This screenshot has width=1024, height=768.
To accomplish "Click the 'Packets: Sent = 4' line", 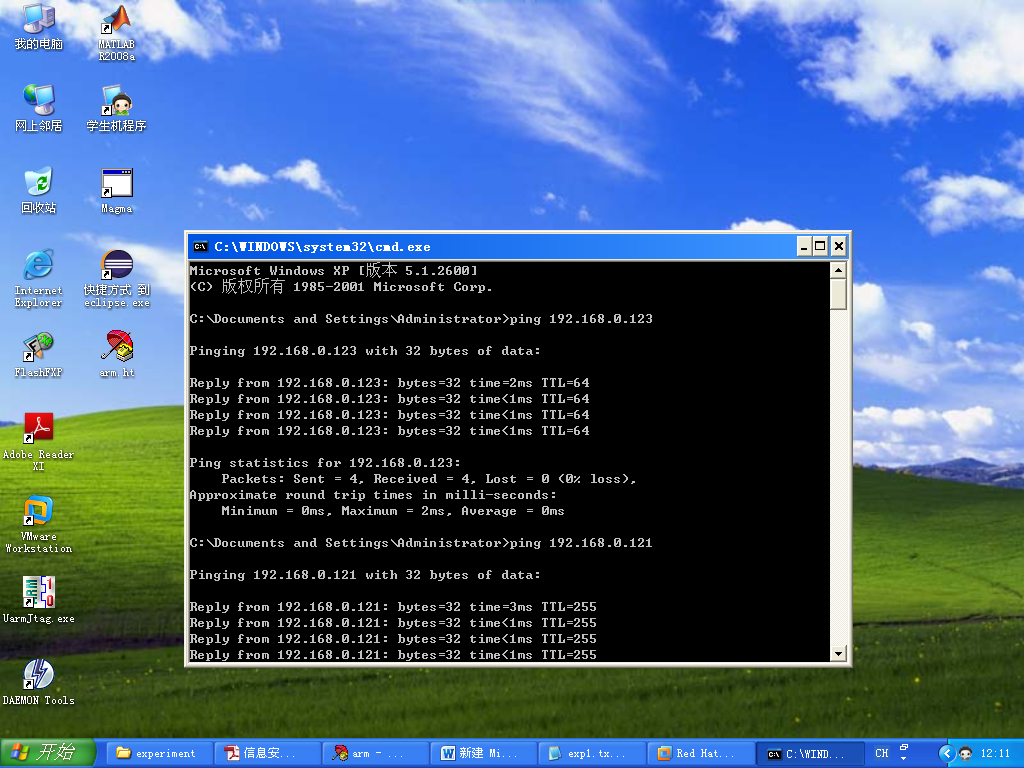I will [428, 479].
